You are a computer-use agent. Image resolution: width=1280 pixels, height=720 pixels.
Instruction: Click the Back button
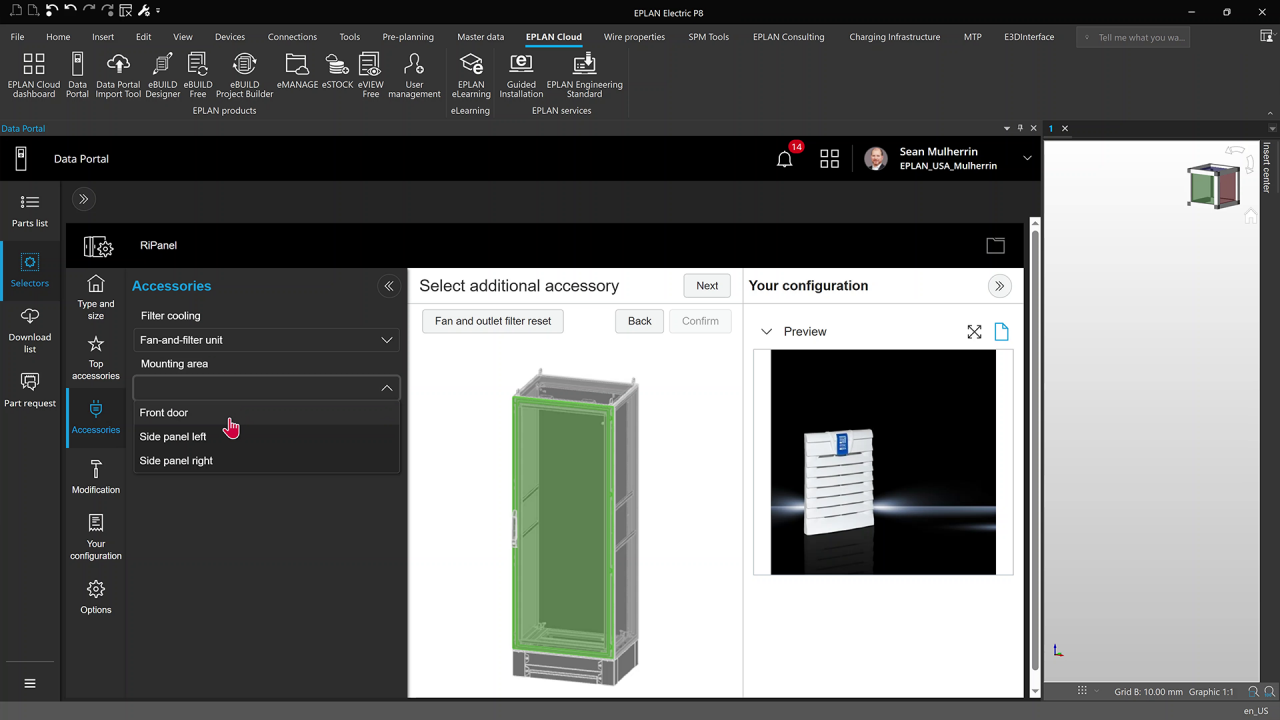[640, 321]
